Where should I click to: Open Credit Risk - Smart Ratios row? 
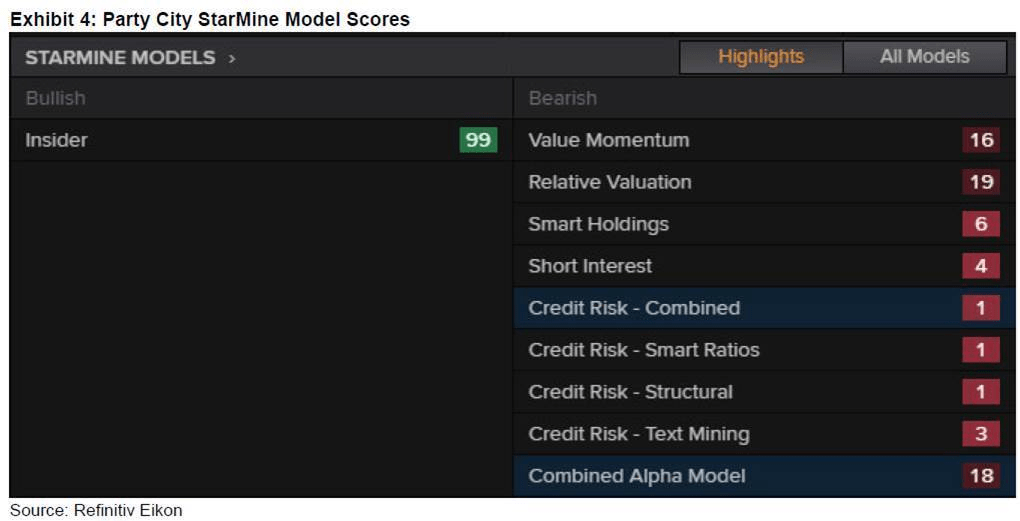pos(643,350)
